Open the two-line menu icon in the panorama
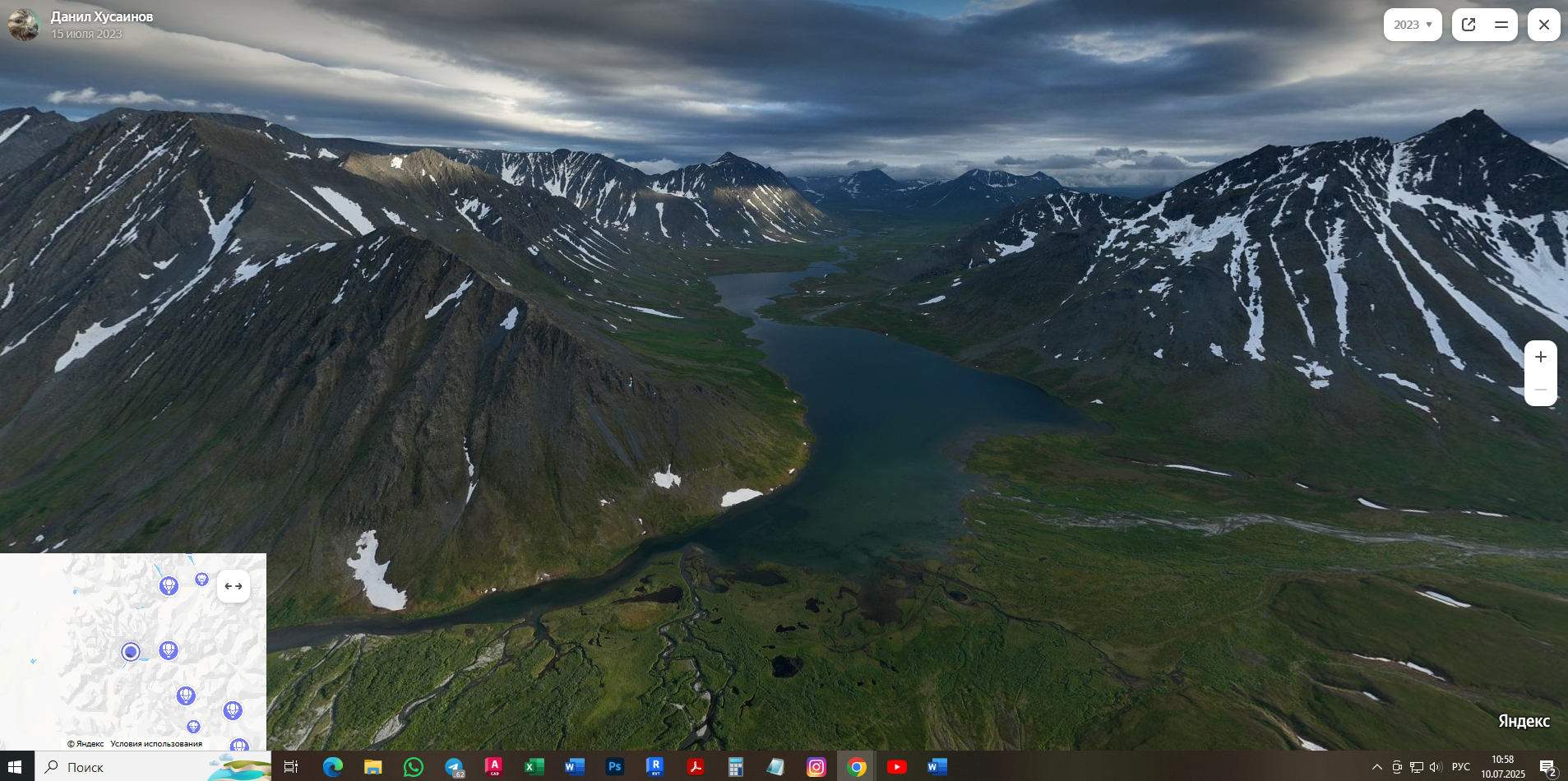This screenshot has height=781, width=1568. click(1501, 25)
